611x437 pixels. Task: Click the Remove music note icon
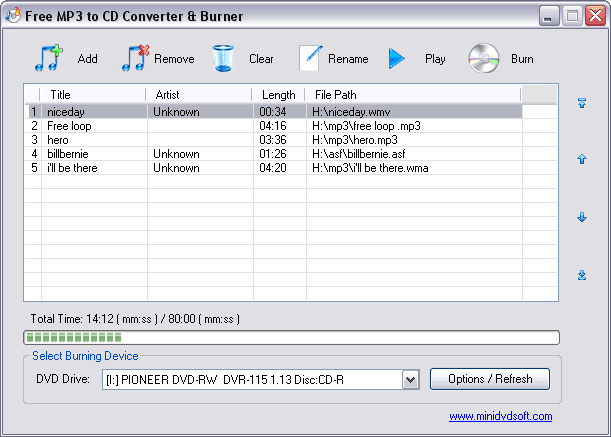point(135,58)
